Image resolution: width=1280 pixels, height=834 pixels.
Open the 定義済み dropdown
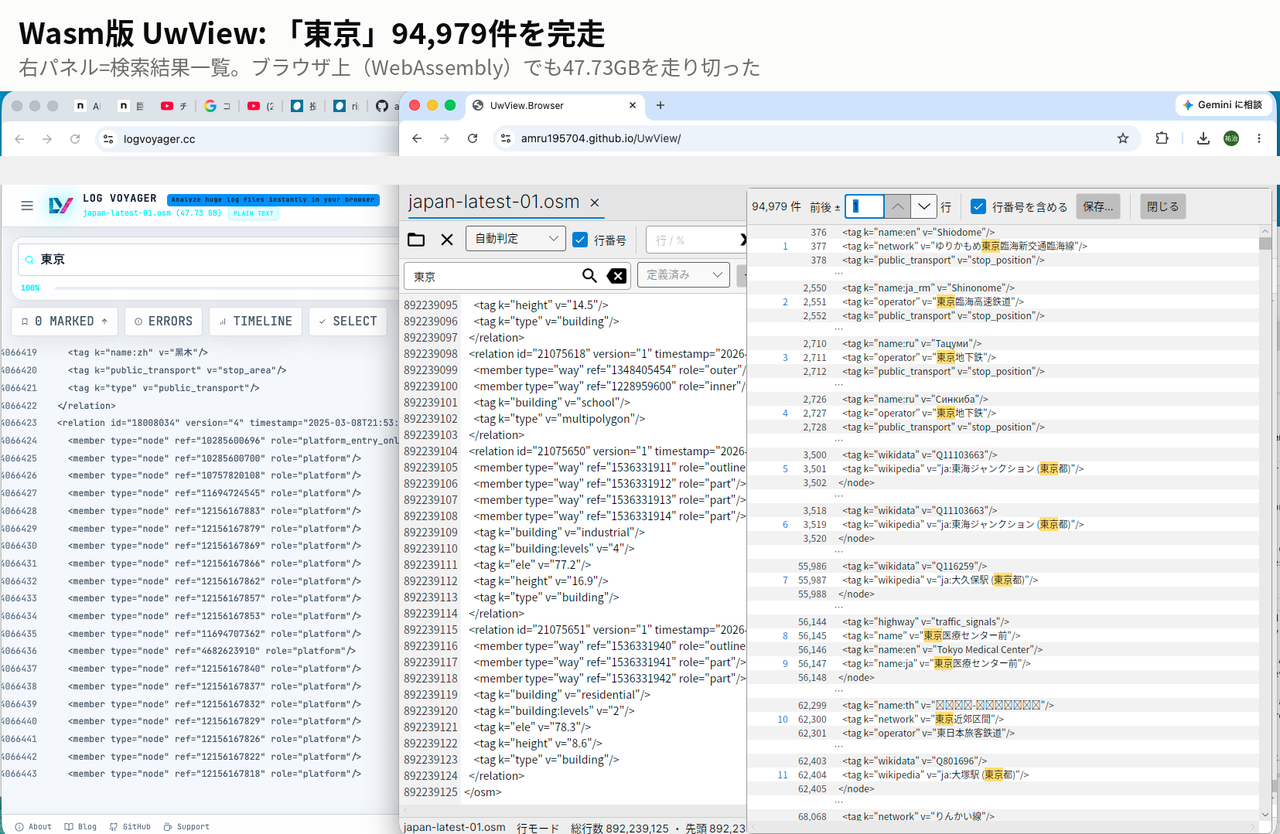[x=684, y=275]
